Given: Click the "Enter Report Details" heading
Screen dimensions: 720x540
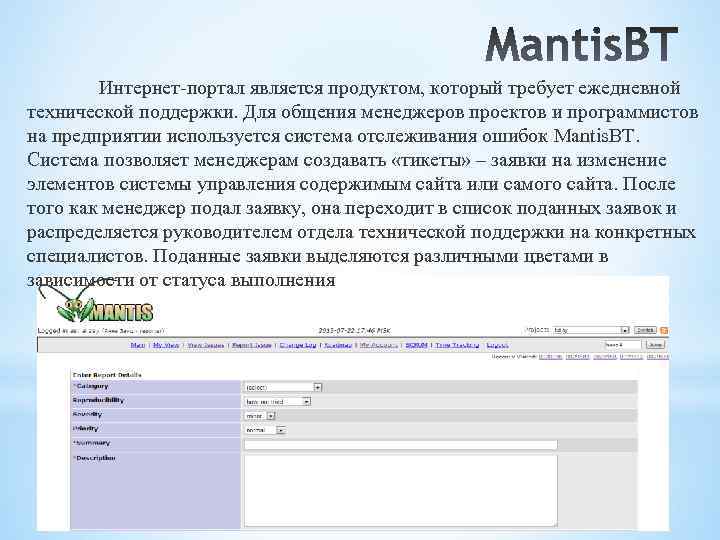Looking at the screenshot, I should (x=107, y=375).
